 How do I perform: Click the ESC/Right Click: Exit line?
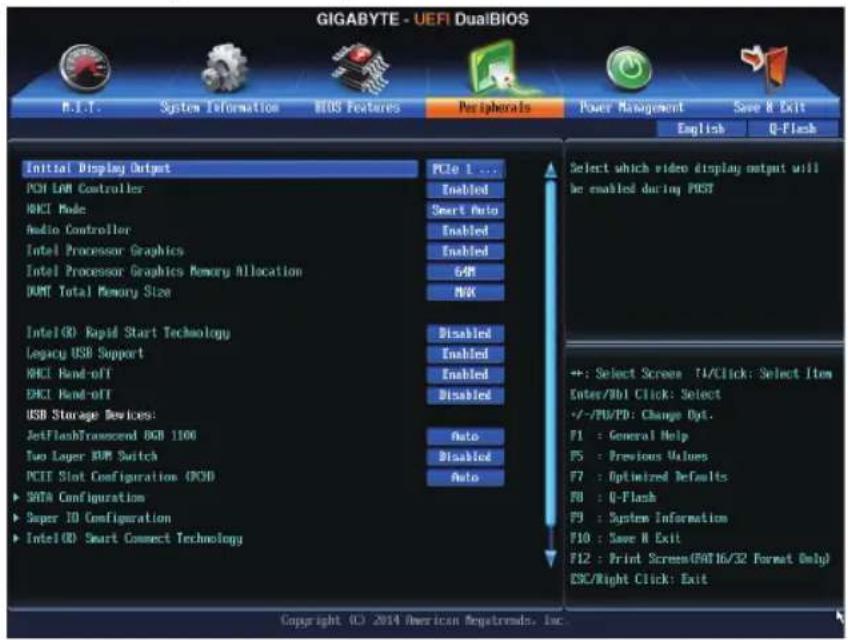click(639, 579)
